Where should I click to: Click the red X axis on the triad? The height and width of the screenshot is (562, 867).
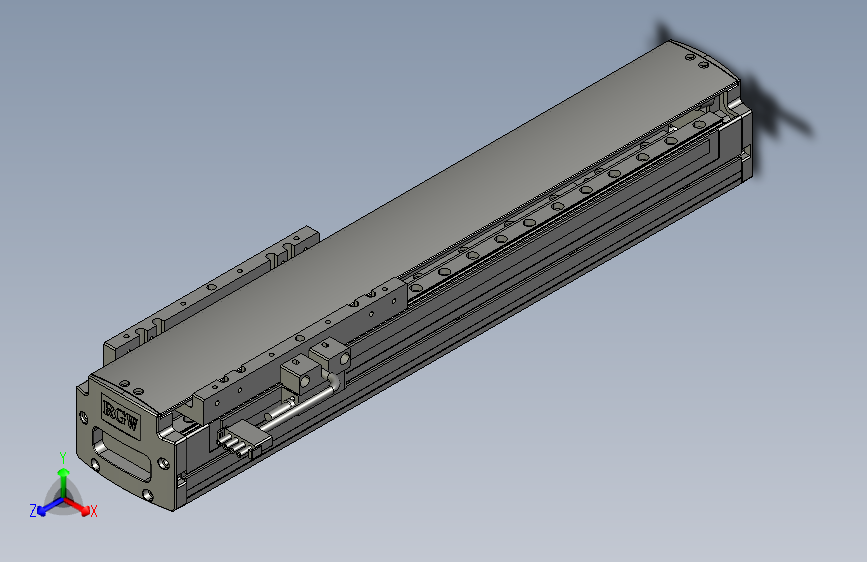click(78, 506)
